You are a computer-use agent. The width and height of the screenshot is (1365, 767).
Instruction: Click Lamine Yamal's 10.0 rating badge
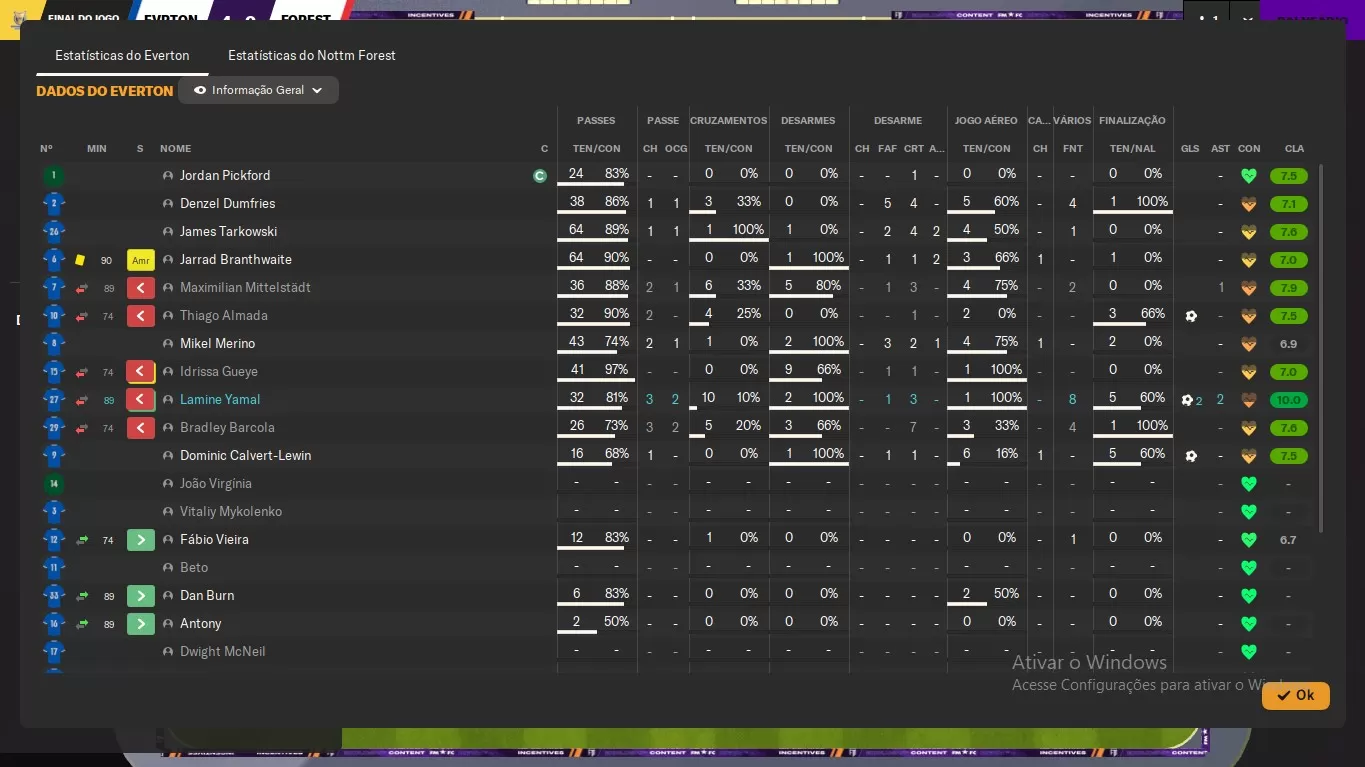pyautogui.click(x=1288, y=400)
